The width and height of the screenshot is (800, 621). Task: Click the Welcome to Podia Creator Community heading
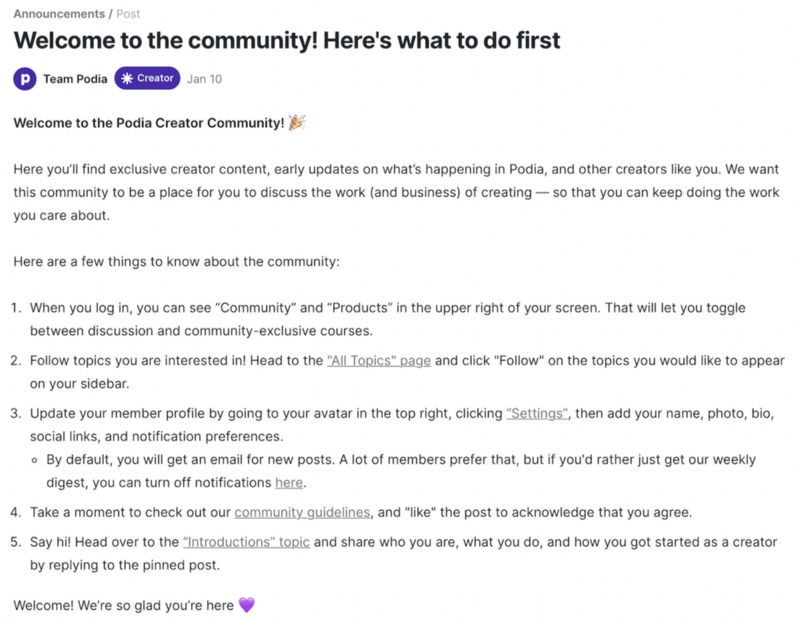148,122
